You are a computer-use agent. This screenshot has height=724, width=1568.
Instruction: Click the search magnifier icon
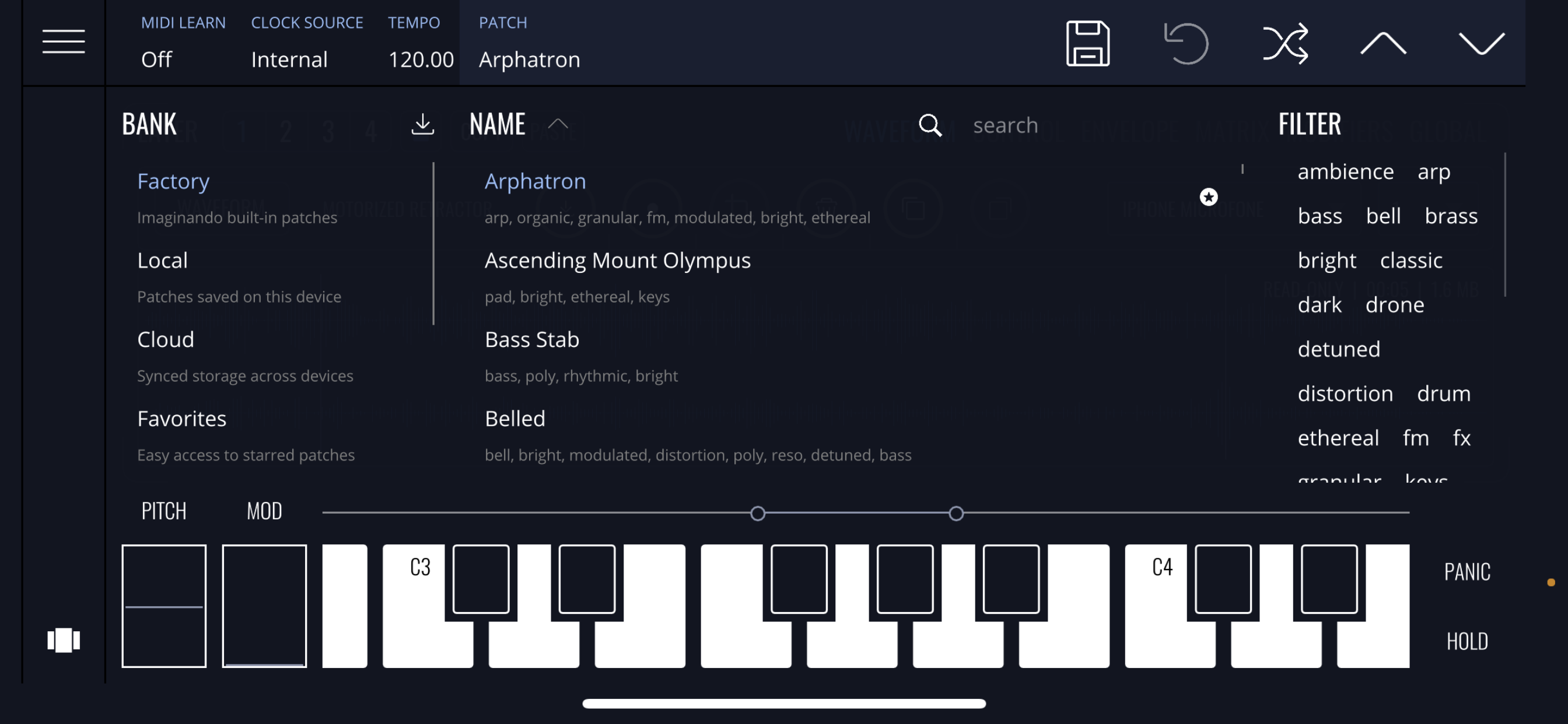point(929,125)
